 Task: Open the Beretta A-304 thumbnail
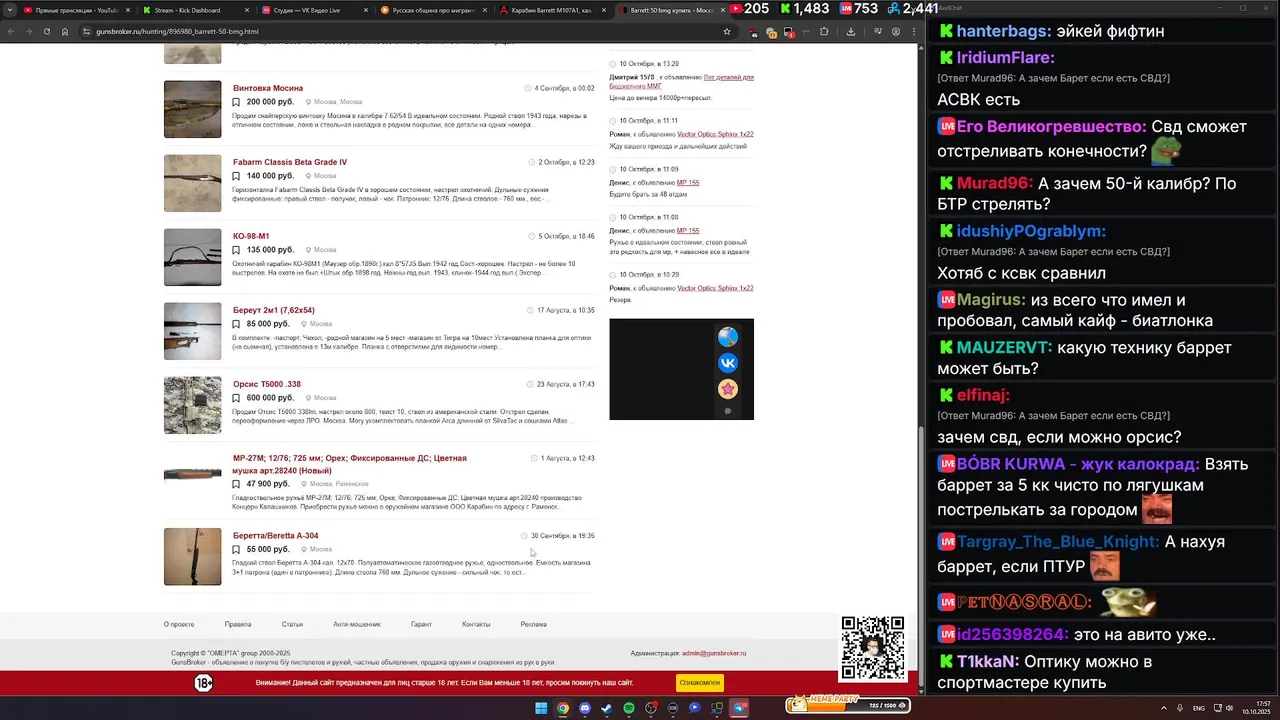pyautogui.click(x=192, y=557)
